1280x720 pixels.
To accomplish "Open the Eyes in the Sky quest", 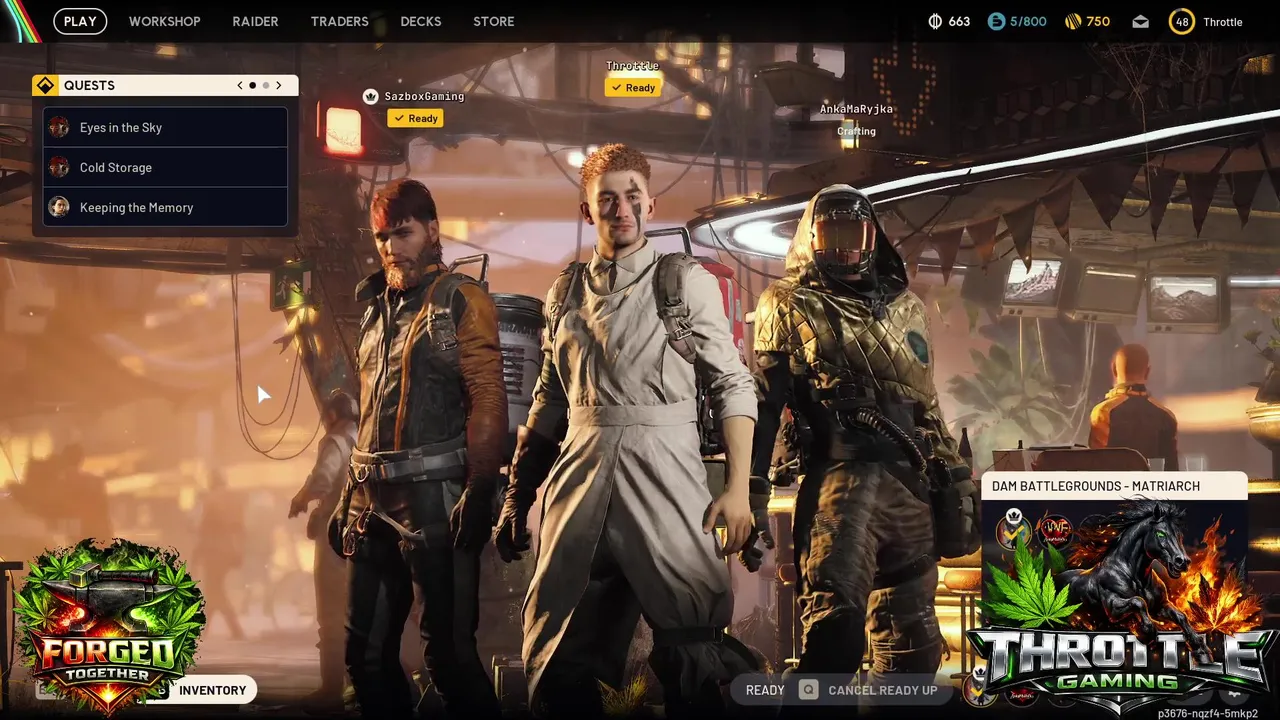I will pos(166,127).
